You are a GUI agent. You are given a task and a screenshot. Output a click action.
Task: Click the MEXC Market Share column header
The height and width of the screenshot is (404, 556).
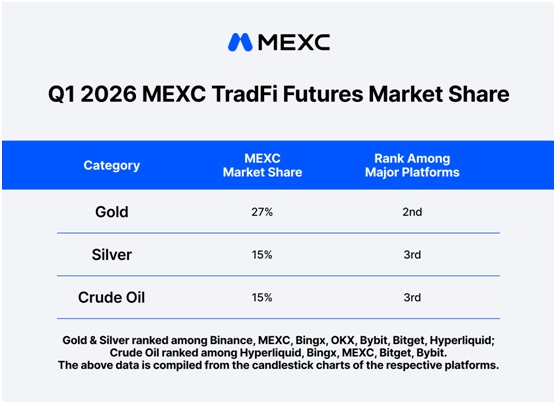[x=262, y=165]
